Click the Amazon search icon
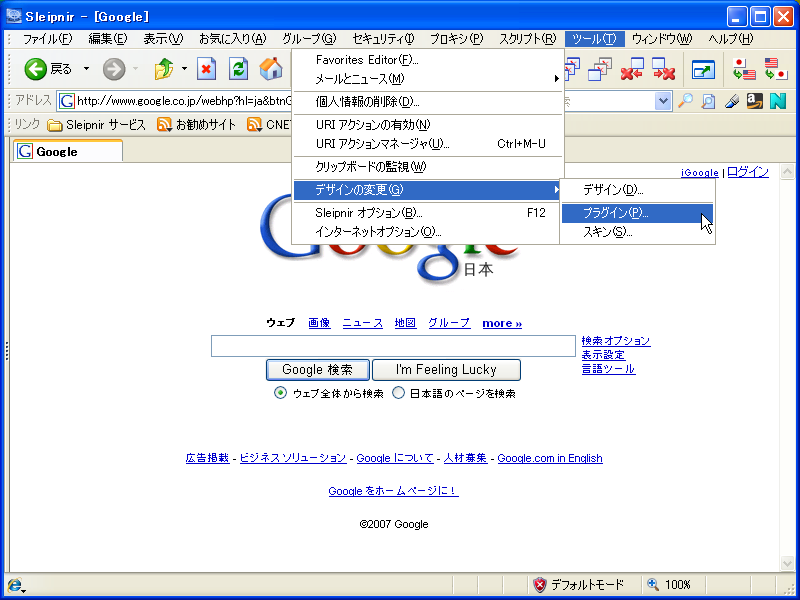 755,101
